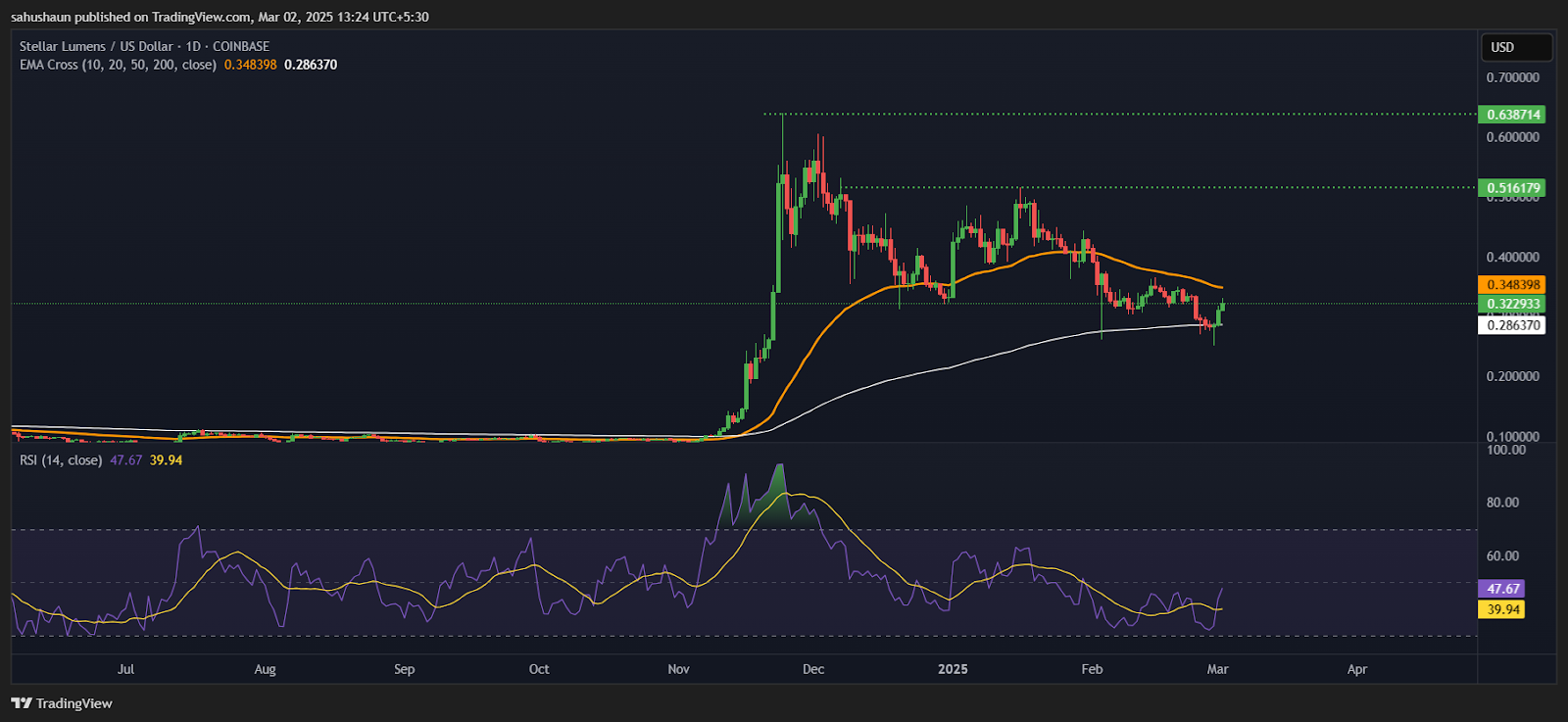1568x722 pixels.
Task: Click the 80.00 level on RSI scale
Action: coord(1502,503)
